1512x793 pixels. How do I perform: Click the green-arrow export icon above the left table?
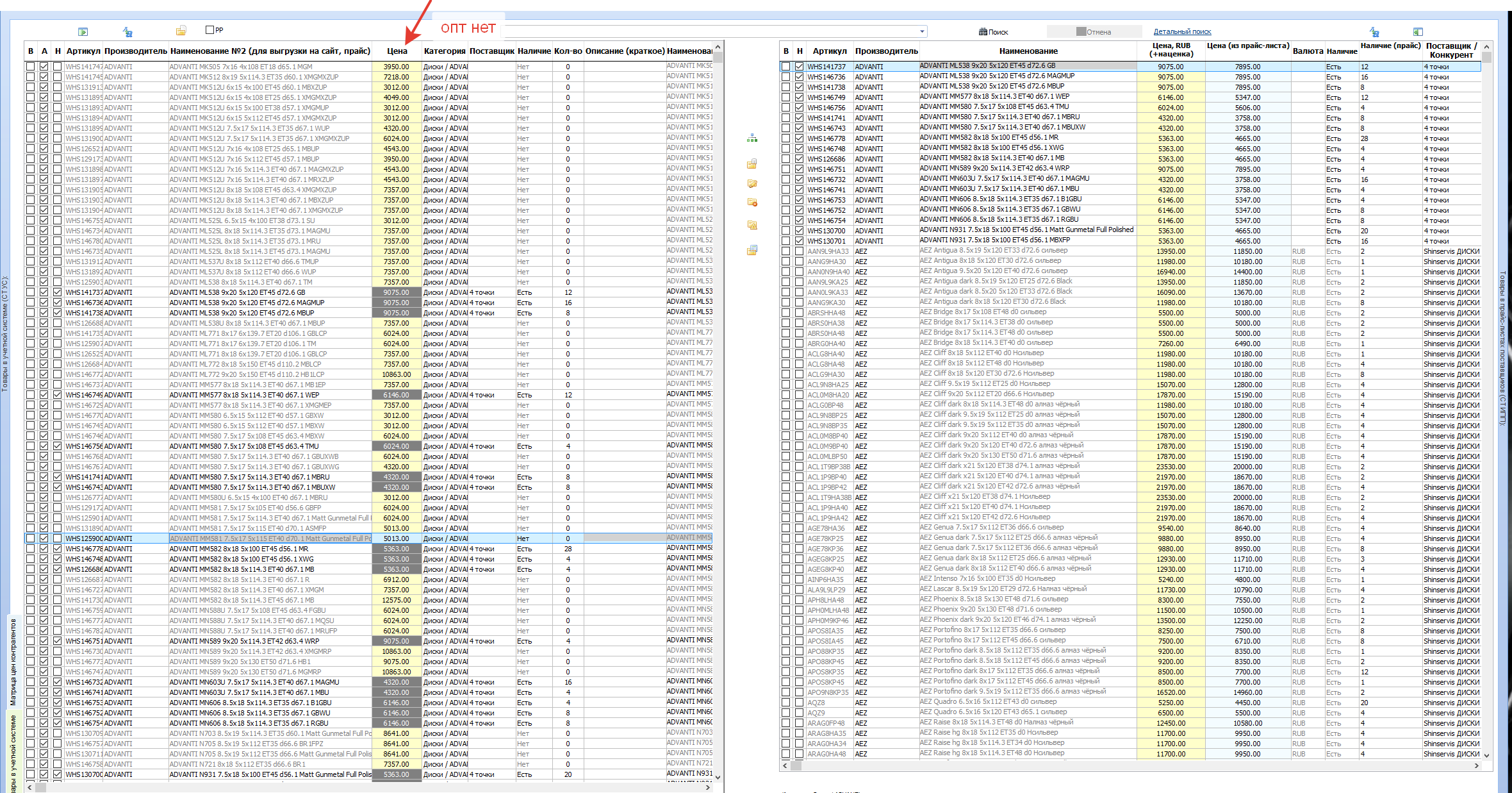click(83, 31)
